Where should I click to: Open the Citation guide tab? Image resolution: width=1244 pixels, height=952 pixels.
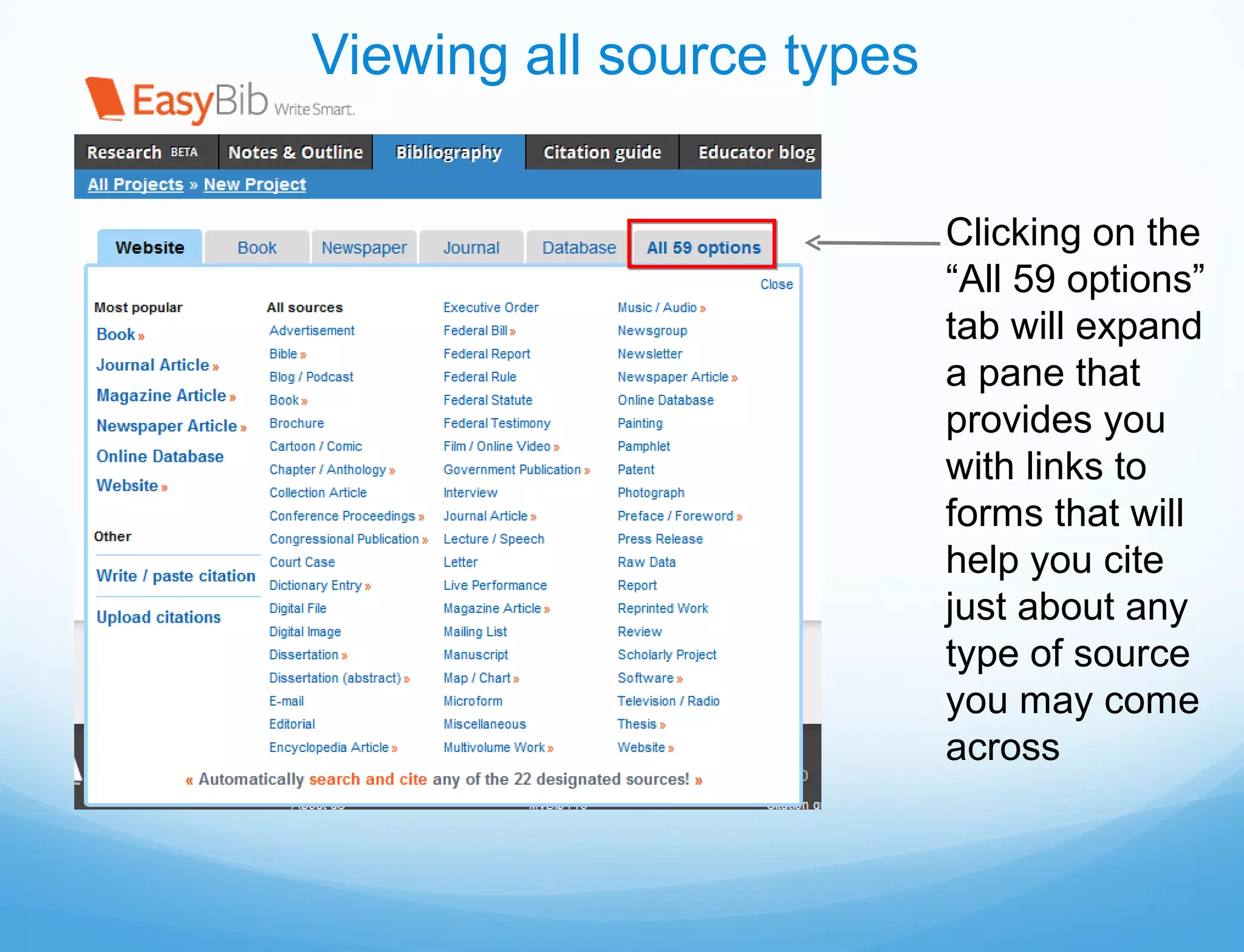pos(602,152)
